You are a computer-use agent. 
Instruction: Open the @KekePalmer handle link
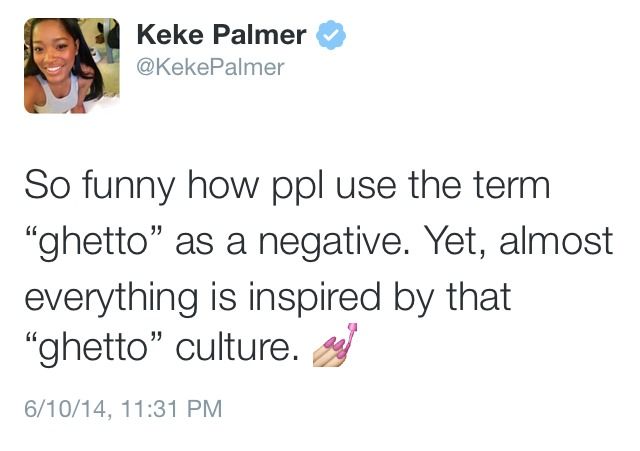(x=210, y=67)
